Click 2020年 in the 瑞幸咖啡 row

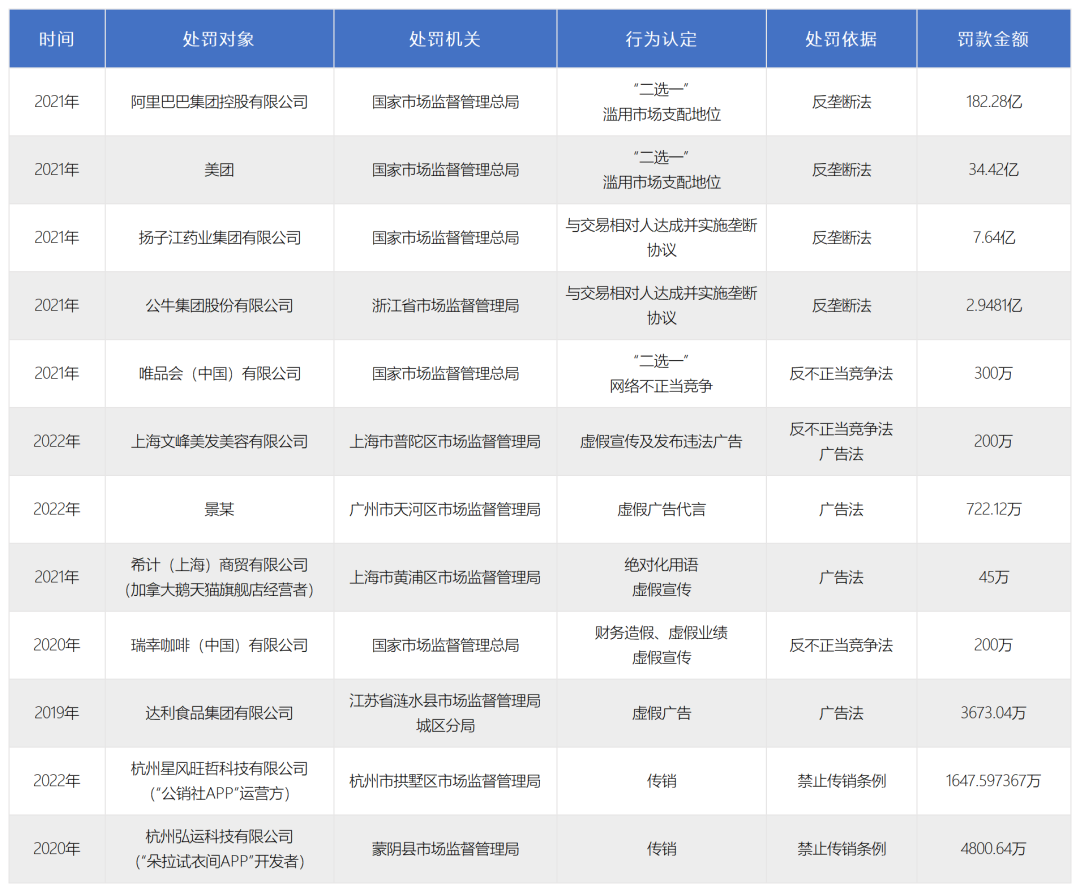56,645
